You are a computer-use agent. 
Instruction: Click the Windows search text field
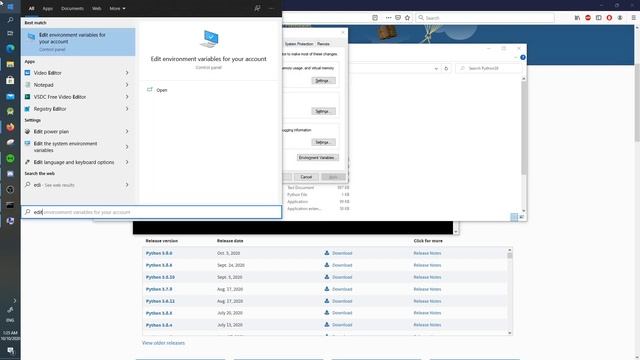pos(151,212)
